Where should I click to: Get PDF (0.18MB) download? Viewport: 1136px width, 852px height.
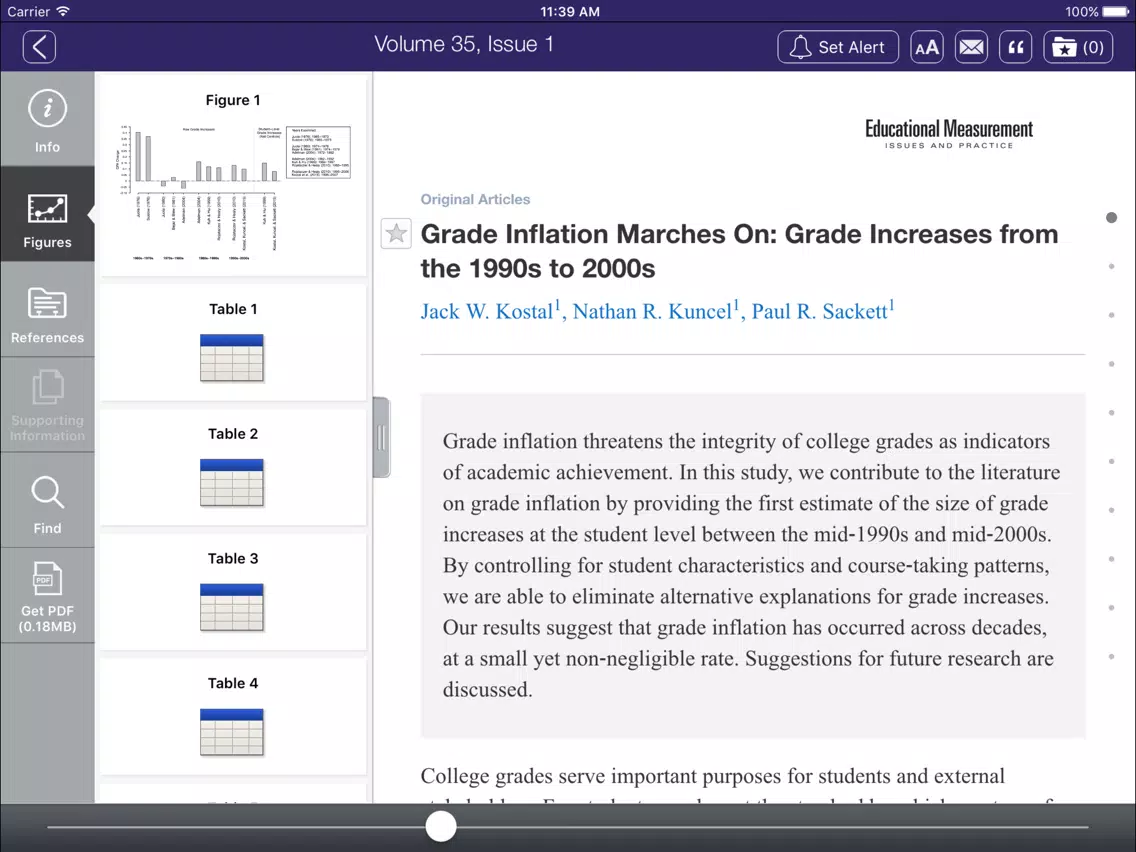point(47,598)
